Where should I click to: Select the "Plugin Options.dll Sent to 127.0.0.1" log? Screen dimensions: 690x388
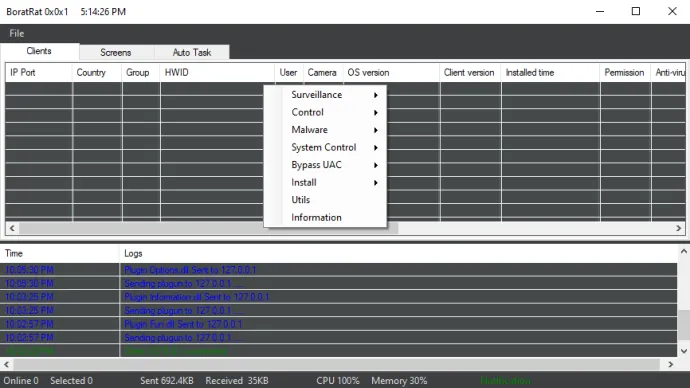190,270
